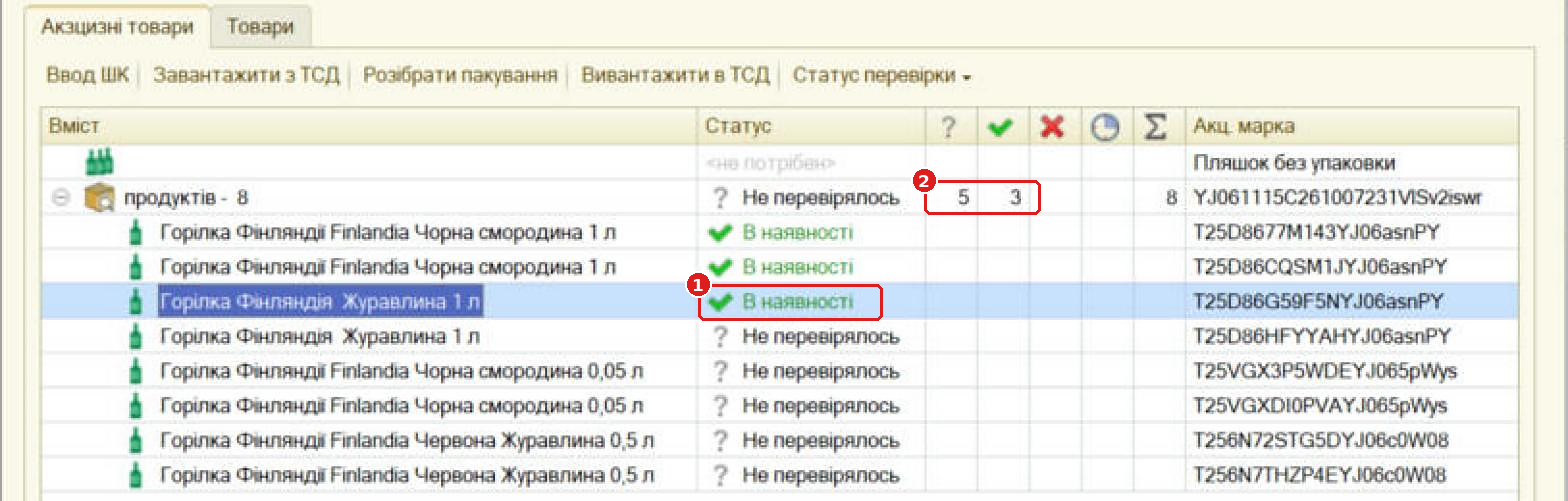Click the Статус column header
The width and height of the screenshot is (1568, 501).
[811, 127]
